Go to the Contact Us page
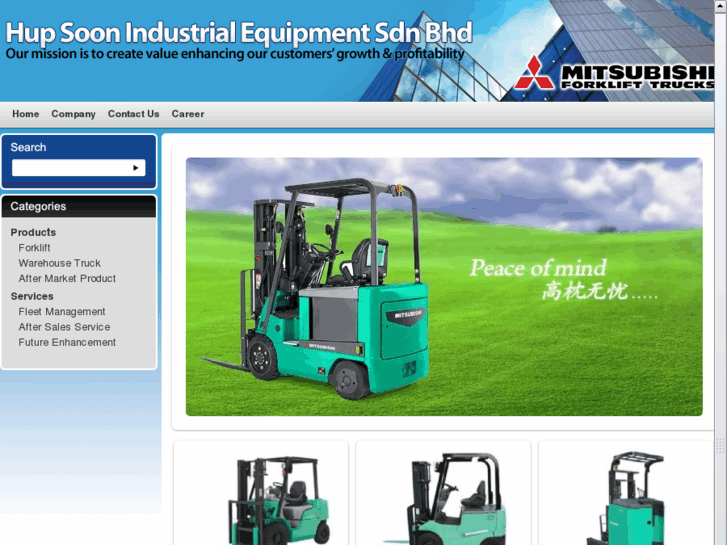Screen dimensions: 727x545 point(134,114)
